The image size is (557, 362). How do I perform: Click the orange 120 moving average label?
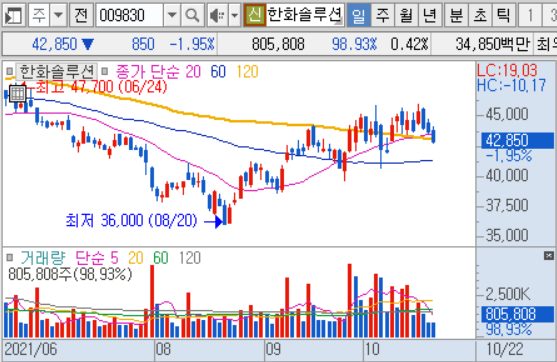247,72
